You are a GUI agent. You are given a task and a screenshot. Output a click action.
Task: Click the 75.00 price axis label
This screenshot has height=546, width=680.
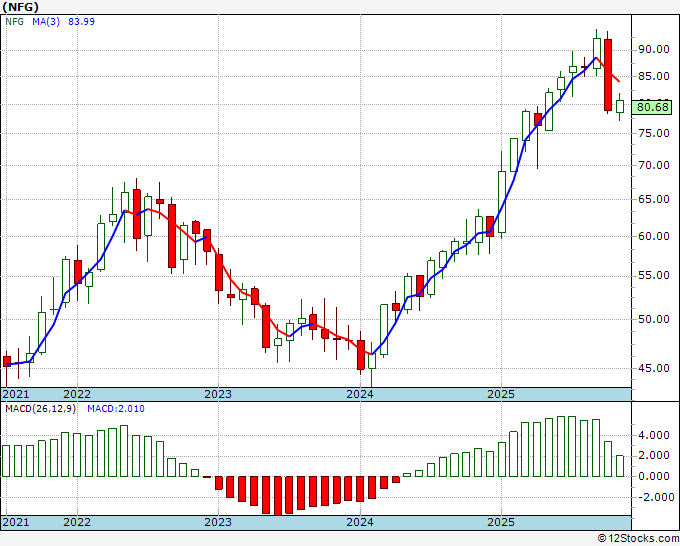pos(654,133)
